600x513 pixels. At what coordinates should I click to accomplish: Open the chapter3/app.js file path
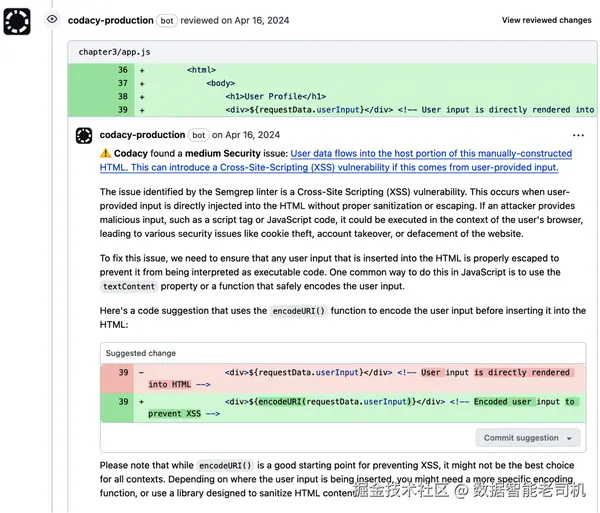(x=114, y=52)
